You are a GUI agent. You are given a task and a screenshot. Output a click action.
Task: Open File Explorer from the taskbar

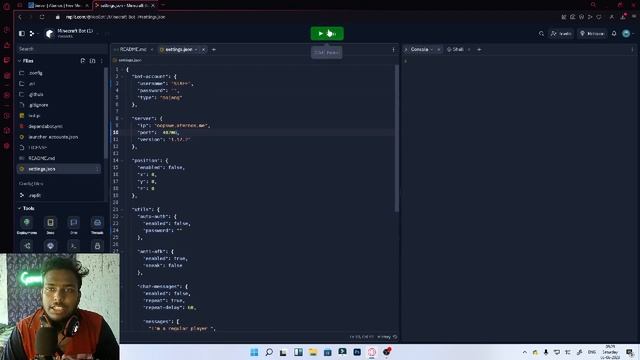pyautogui.click(x=313, y=352)
